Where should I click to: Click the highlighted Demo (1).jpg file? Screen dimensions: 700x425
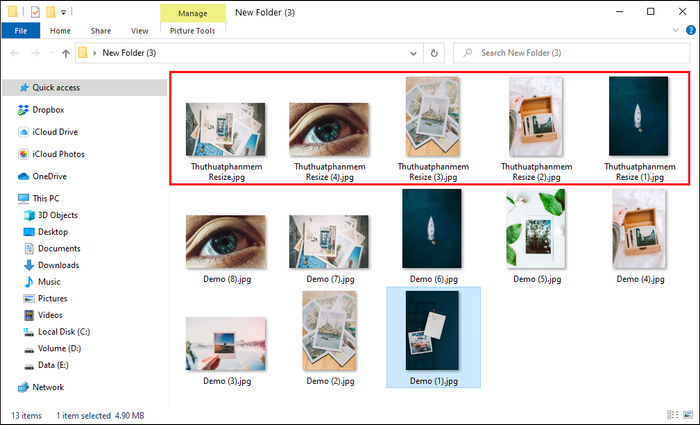click(433, 338)
